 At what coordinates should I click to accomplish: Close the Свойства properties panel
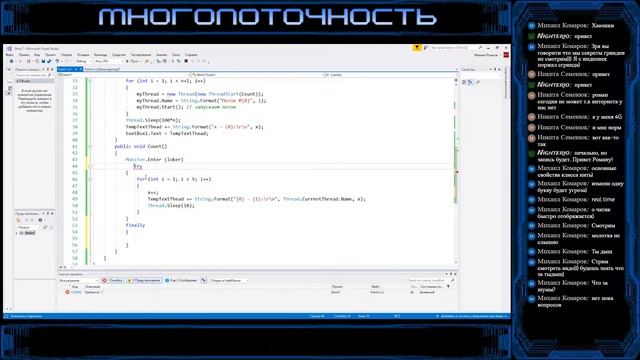[499, 69]
